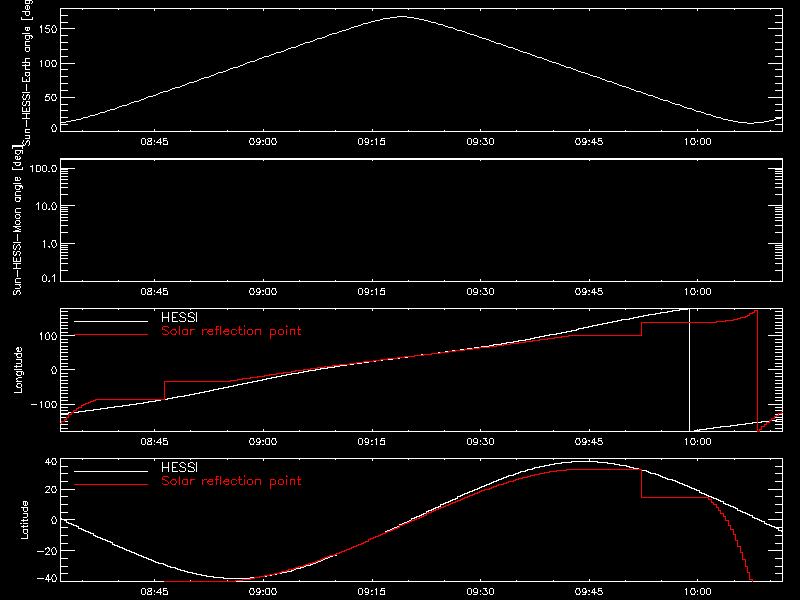
Task: Click 09:30 tick of the Longitude plot
Action: point(480,442)
